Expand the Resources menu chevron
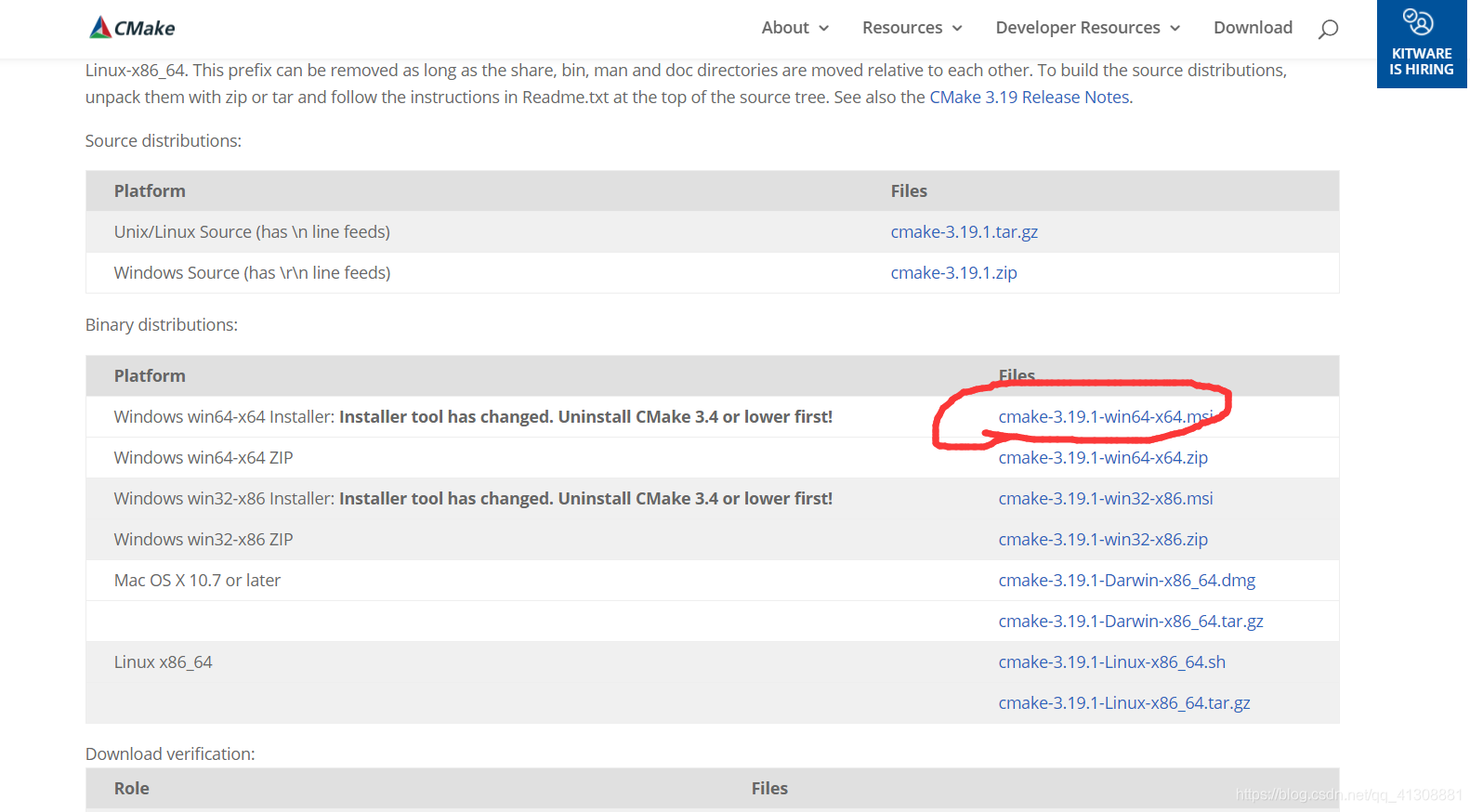The width and height of the screenshot is (1470, 812). 957,29
